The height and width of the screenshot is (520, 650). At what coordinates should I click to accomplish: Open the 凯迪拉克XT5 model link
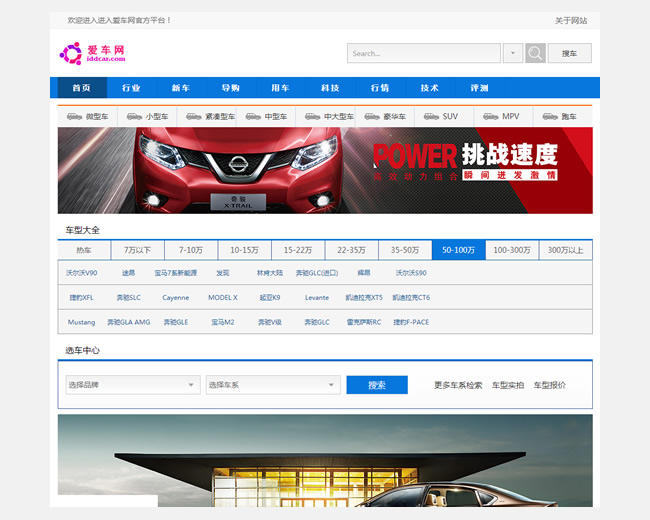364,297
